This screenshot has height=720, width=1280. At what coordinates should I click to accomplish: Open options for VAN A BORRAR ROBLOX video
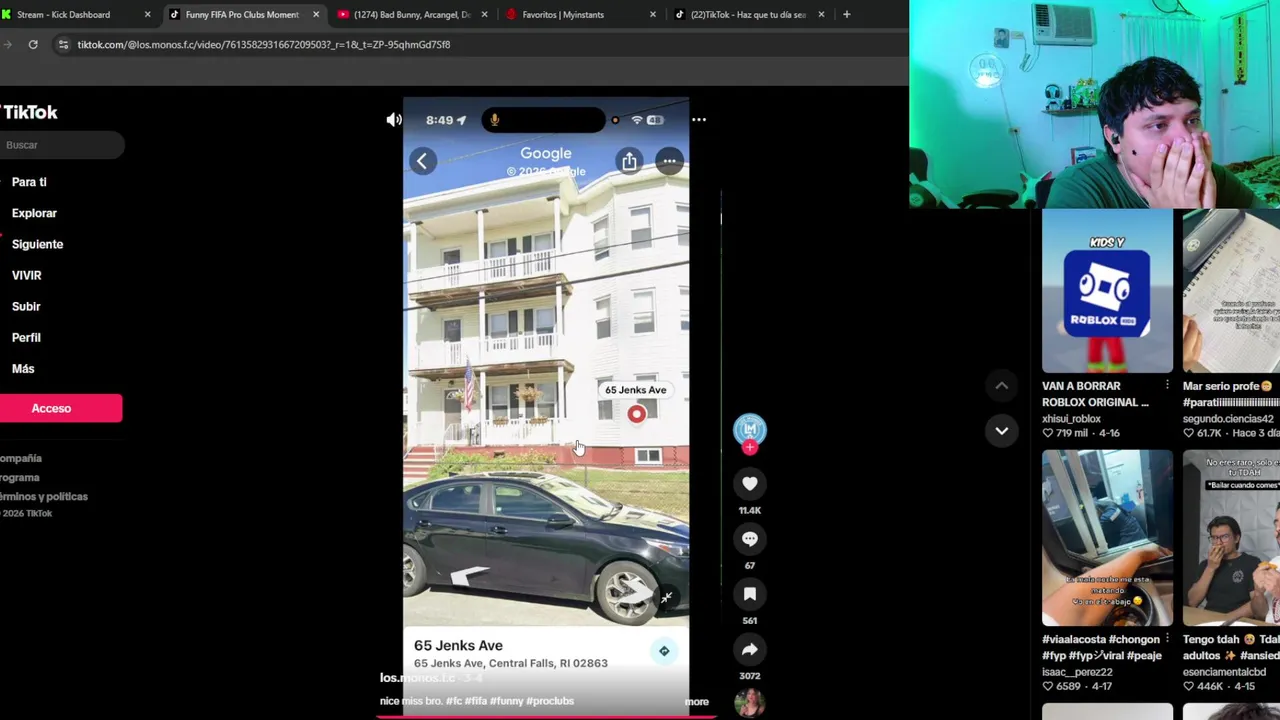(x=1167, y=386)
